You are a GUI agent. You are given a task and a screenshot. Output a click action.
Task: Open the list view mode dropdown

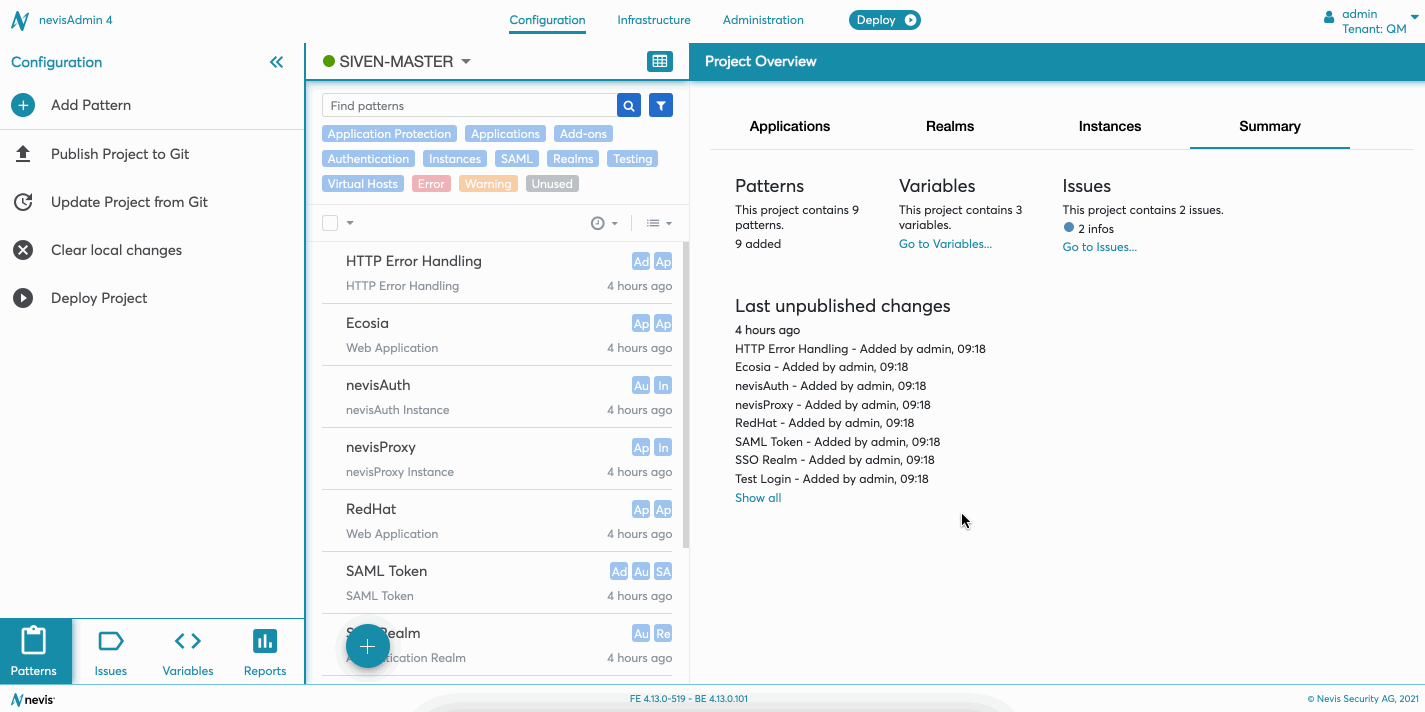[659, 224]
